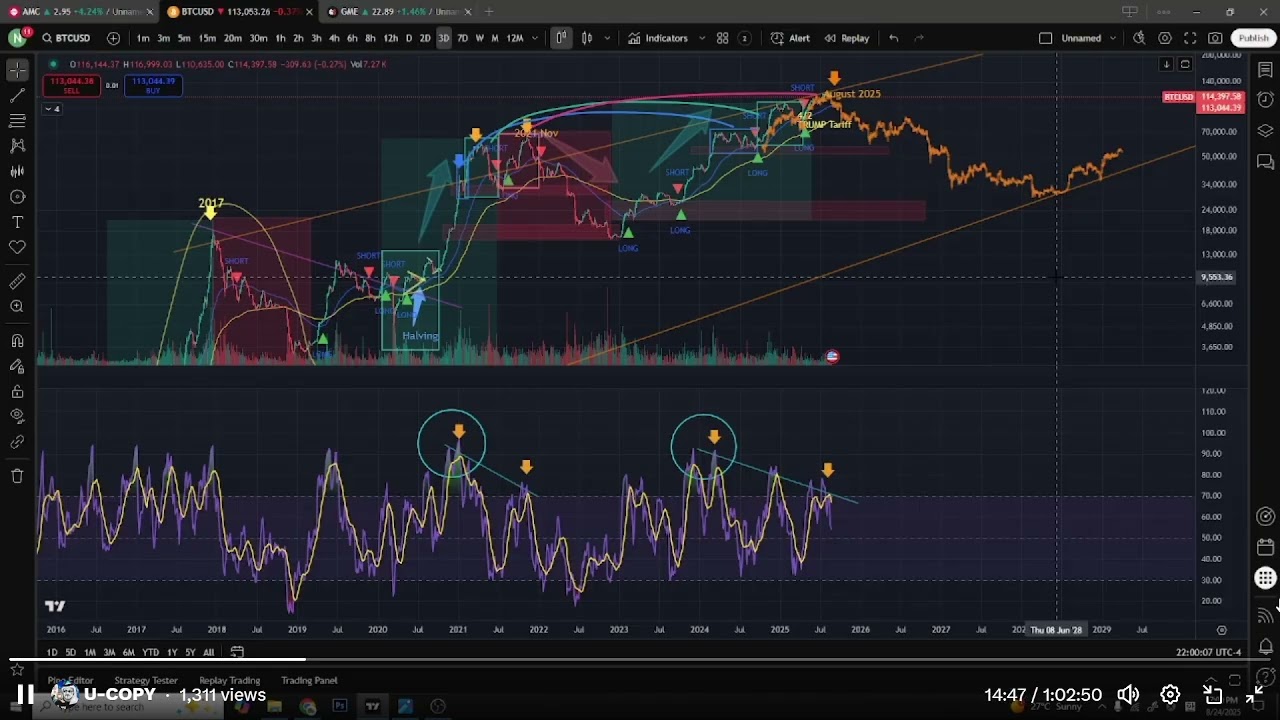1280x720 pixels.
Task: Click the video progress bar
Action: coord(640,660)
